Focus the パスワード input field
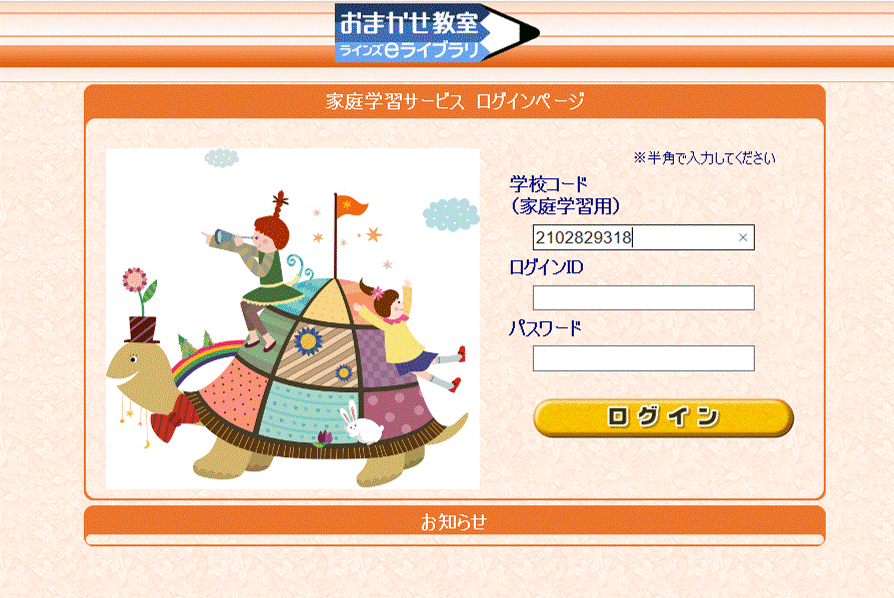This screenshot has width=894, height=598. [644, 358]
